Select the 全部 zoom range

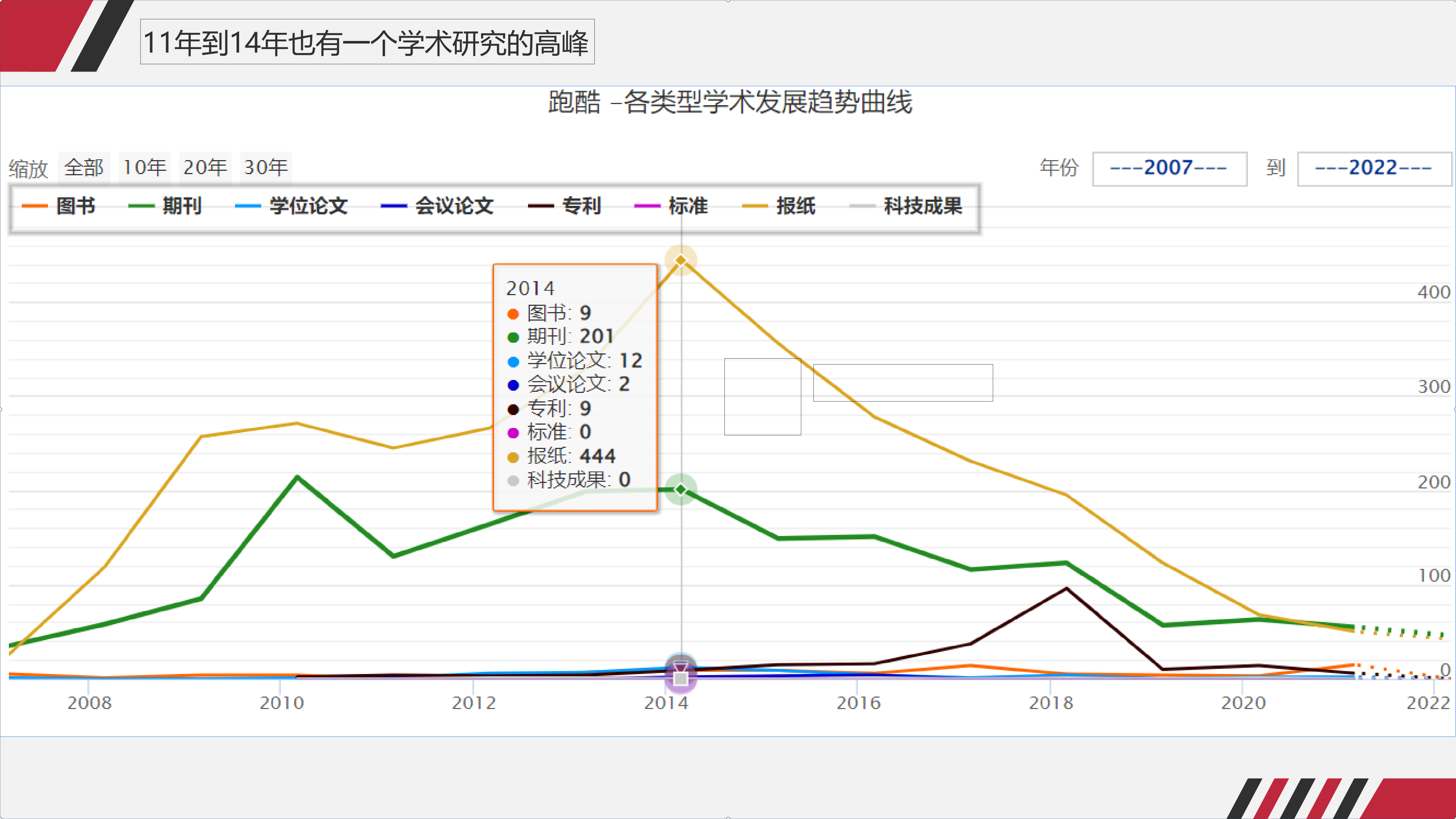pyautogui.click(x=84, y=168)
